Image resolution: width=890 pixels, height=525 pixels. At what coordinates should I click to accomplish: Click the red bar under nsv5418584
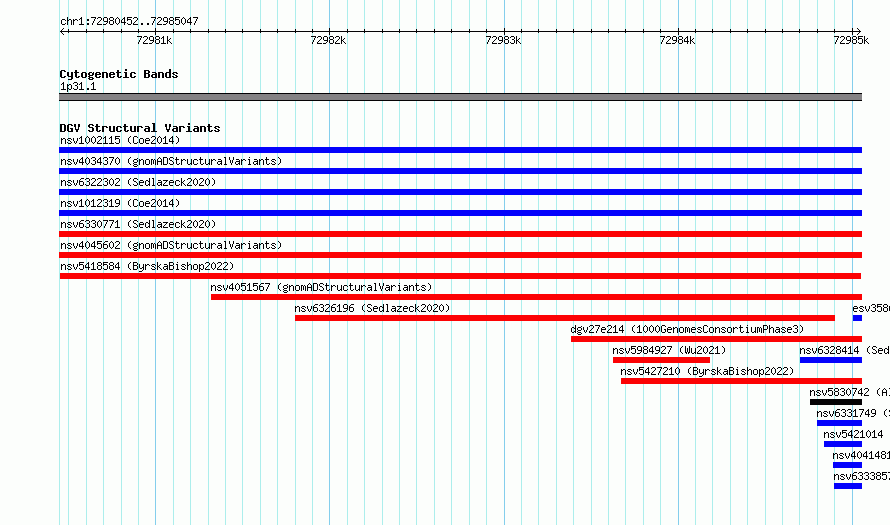coord(460,276)
